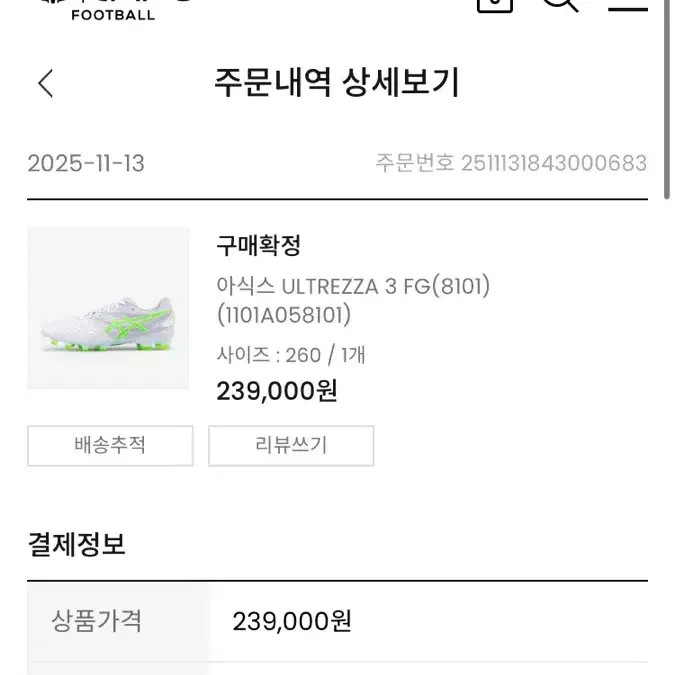
Task: Click the 배송추적 button
Action: pos(110,445)
